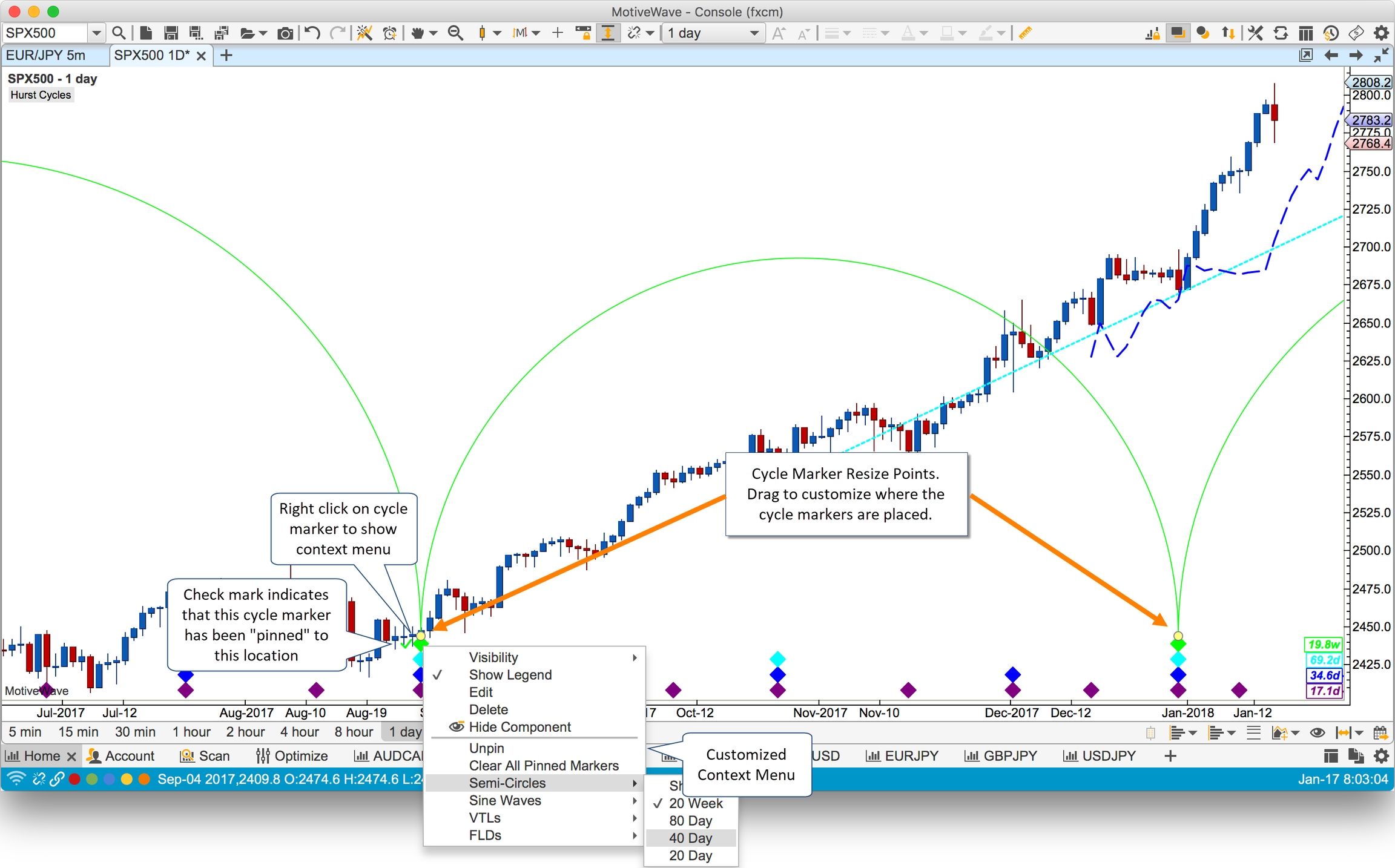Enable the 80 Day semi-circle option

coord(691,821)
